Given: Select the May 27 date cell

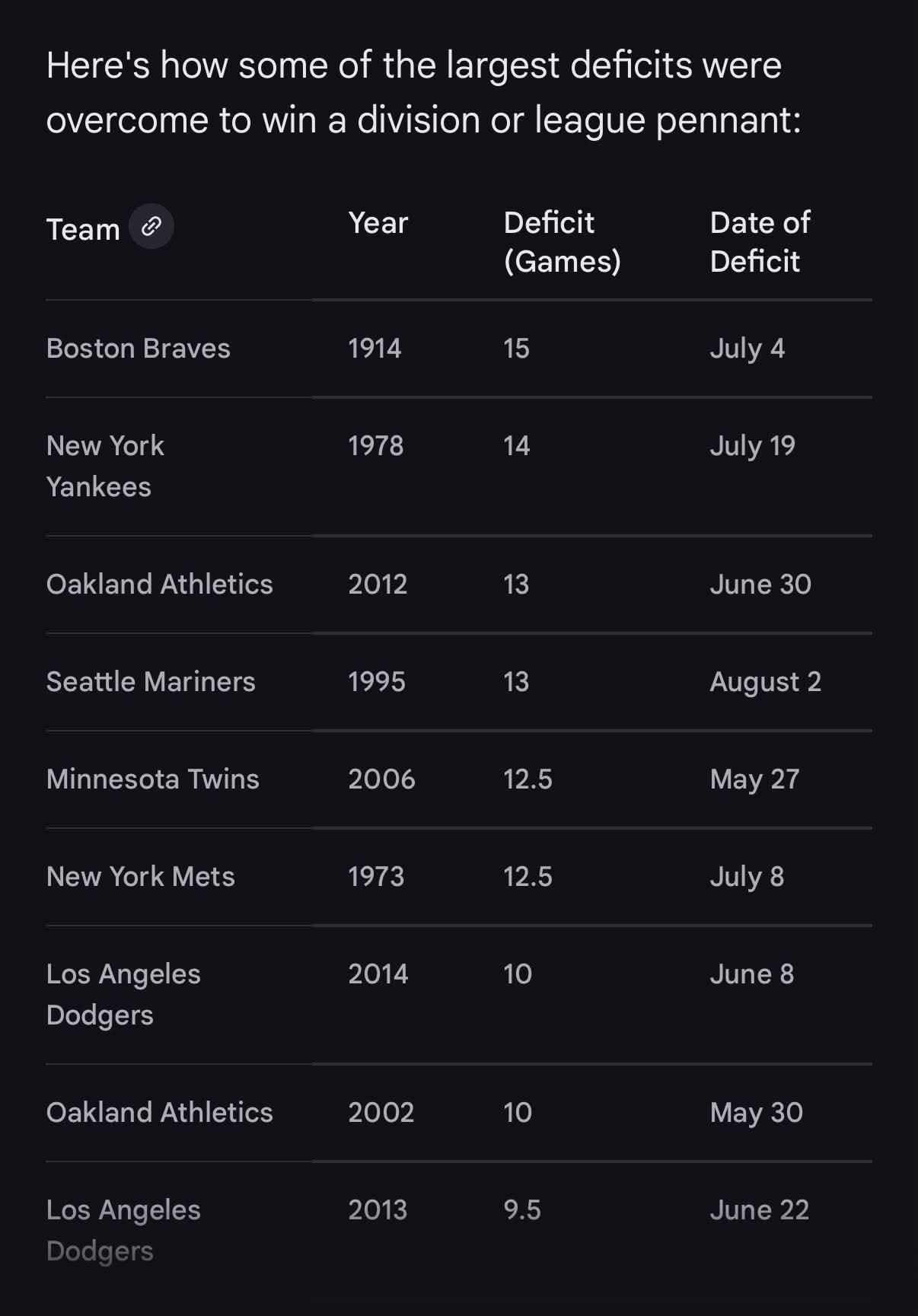Looking at the screenshot, I should coord(754,779).
